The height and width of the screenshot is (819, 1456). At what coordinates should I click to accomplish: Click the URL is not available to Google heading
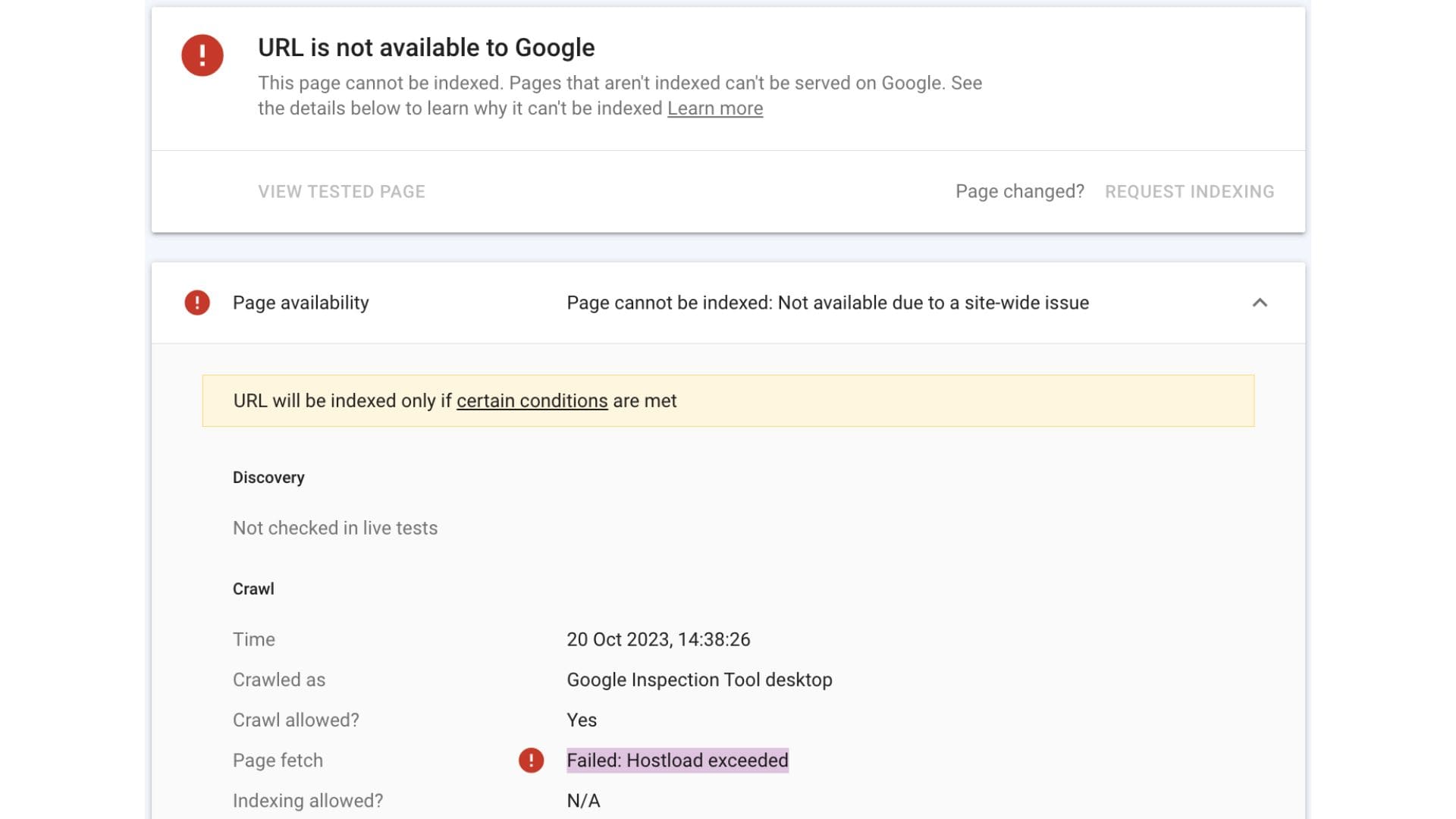pyautogui.click(x=426, y=47)
